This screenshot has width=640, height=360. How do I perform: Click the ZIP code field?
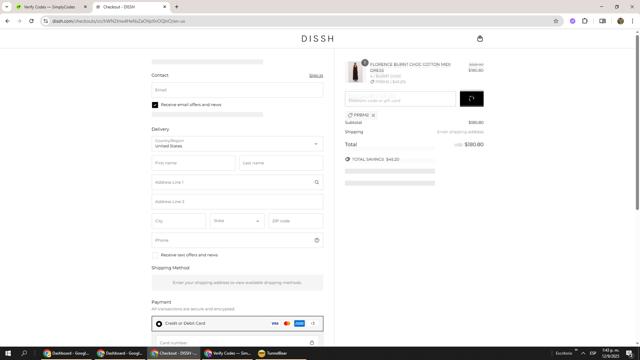coord(296,221)
